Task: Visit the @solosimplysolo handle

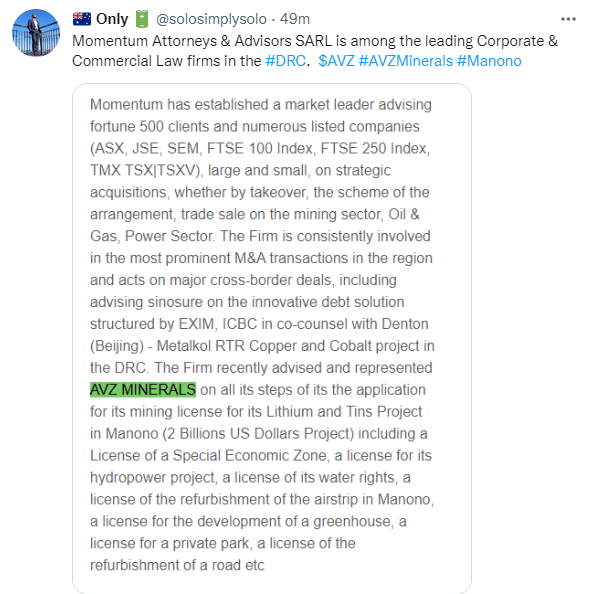Action: point(211,19)
